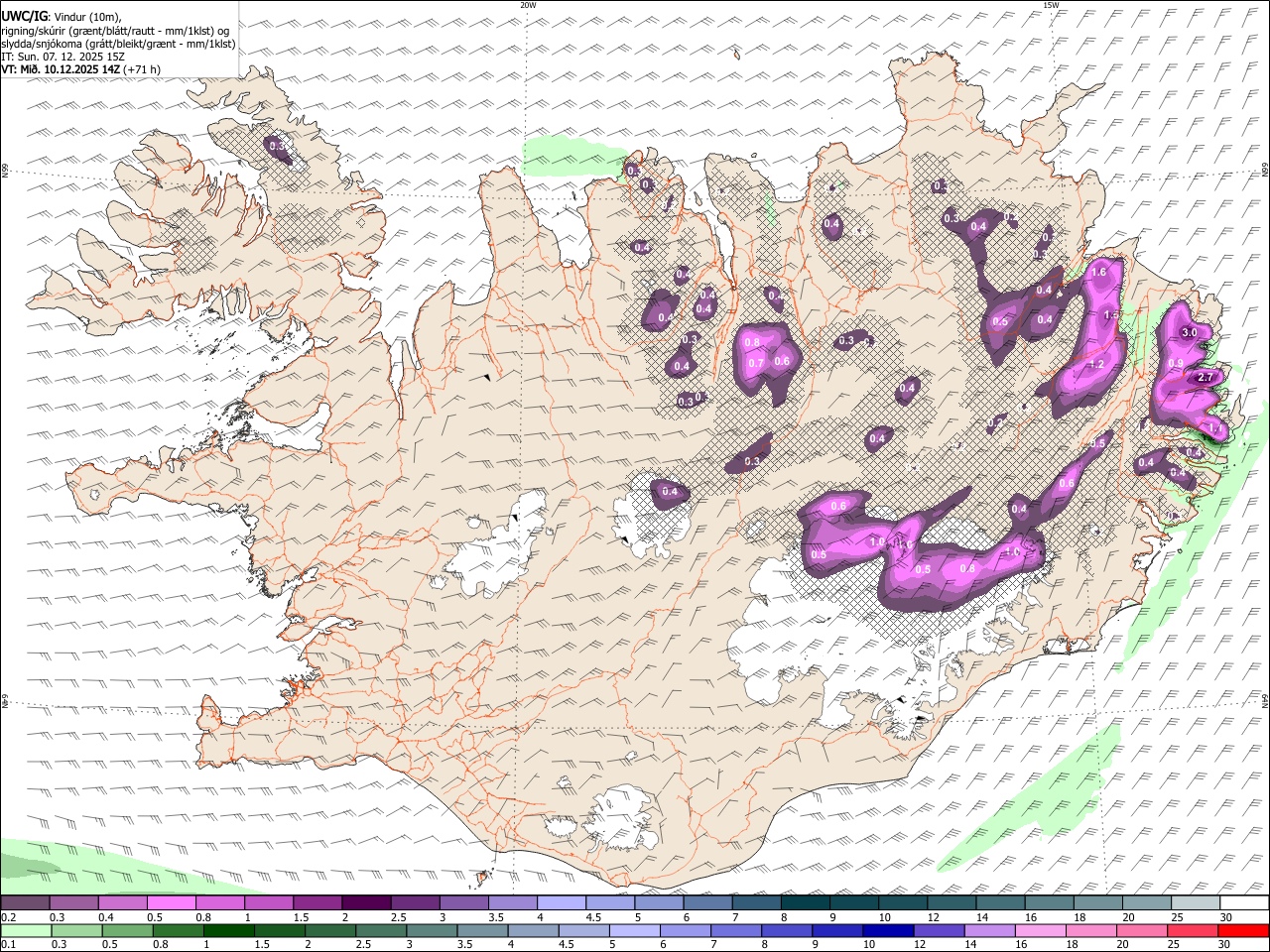Click the slydda/snjókoma legend description line

tap(118, 44)
